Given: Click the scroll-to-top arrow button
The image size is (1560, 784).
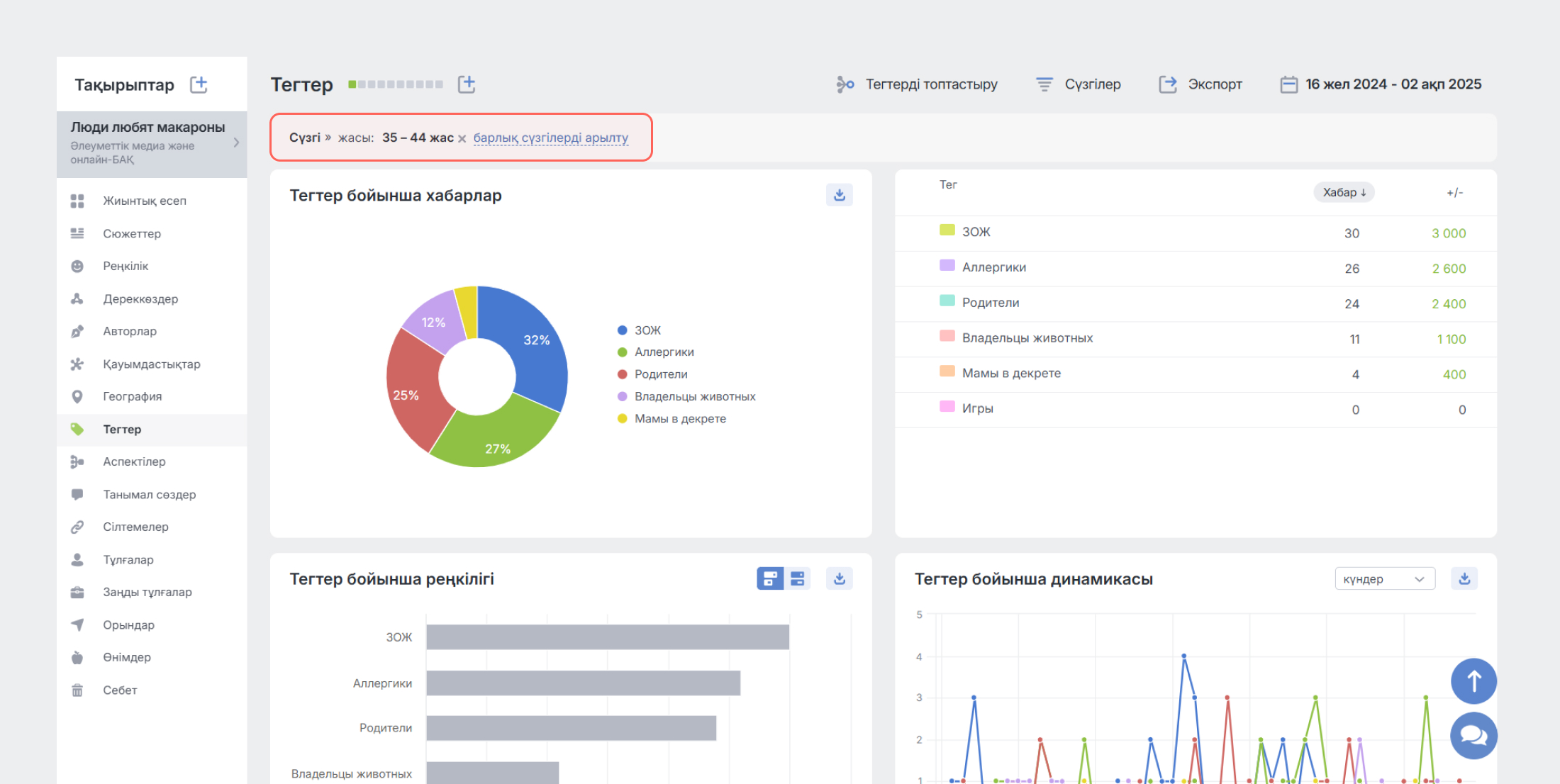Looking at the screenshot, I should tap(1473, 681).
